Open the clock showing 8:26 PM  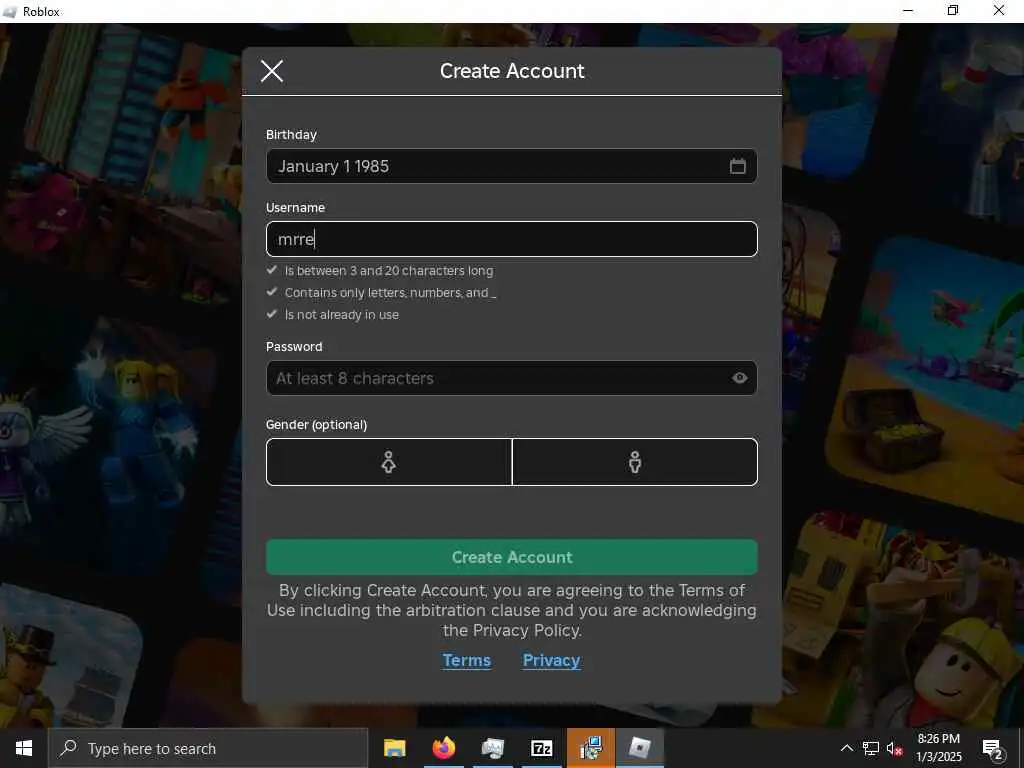[x=938, y=748]
